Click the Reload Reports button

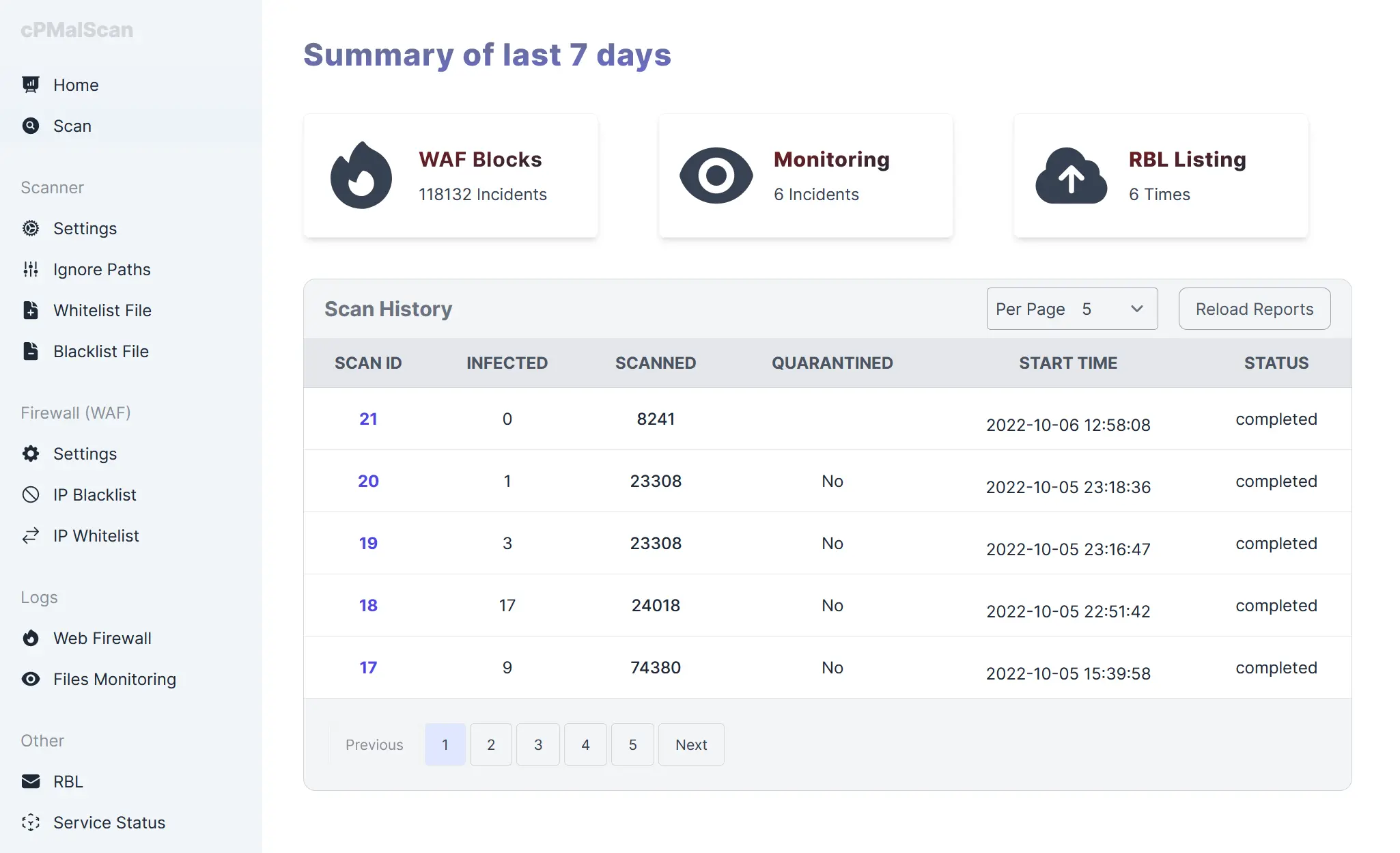[x=1254, y=309]
